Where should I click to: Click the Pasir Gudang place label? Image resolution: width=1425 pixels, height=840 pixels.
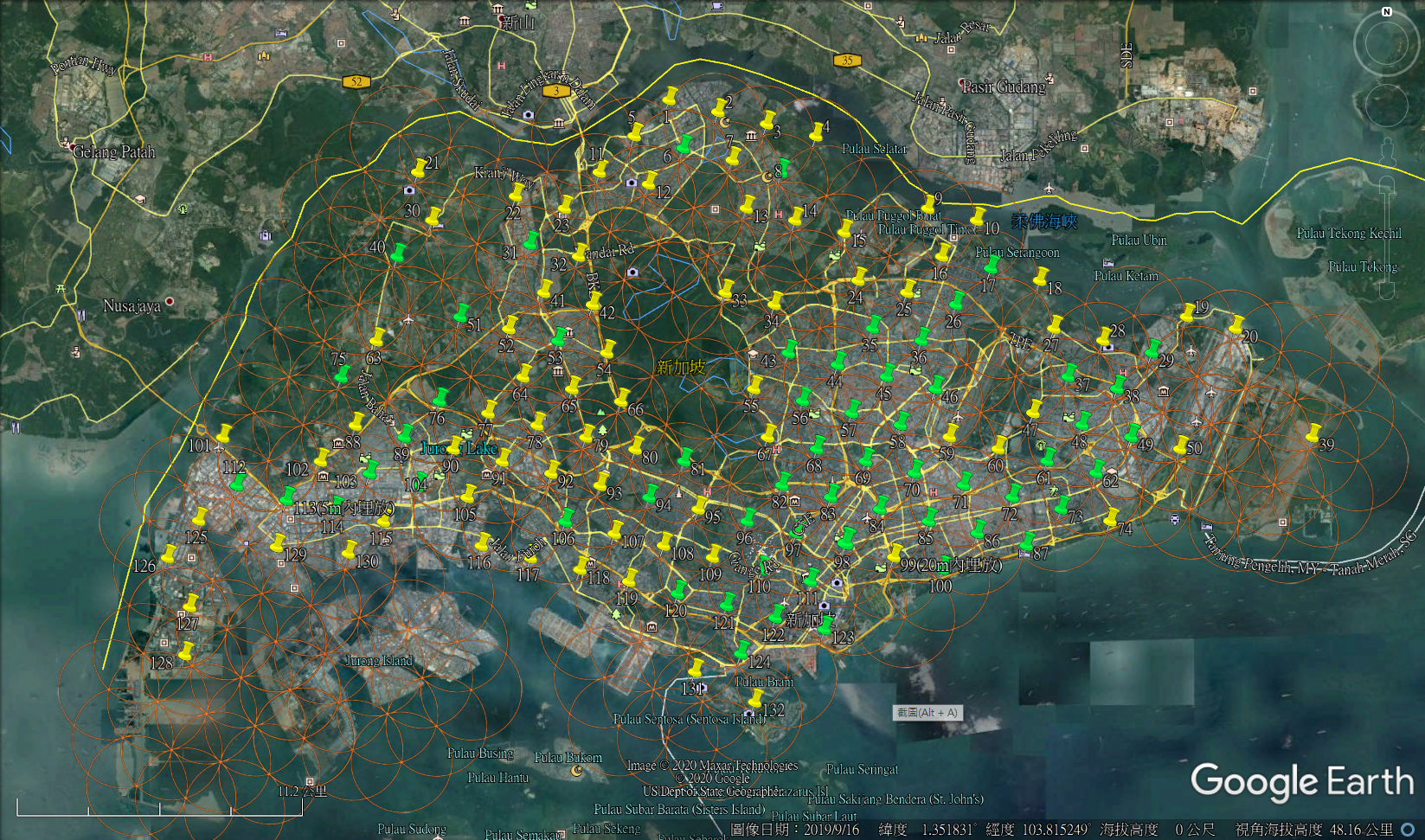pyautogui.click(x=1004, y=87)
